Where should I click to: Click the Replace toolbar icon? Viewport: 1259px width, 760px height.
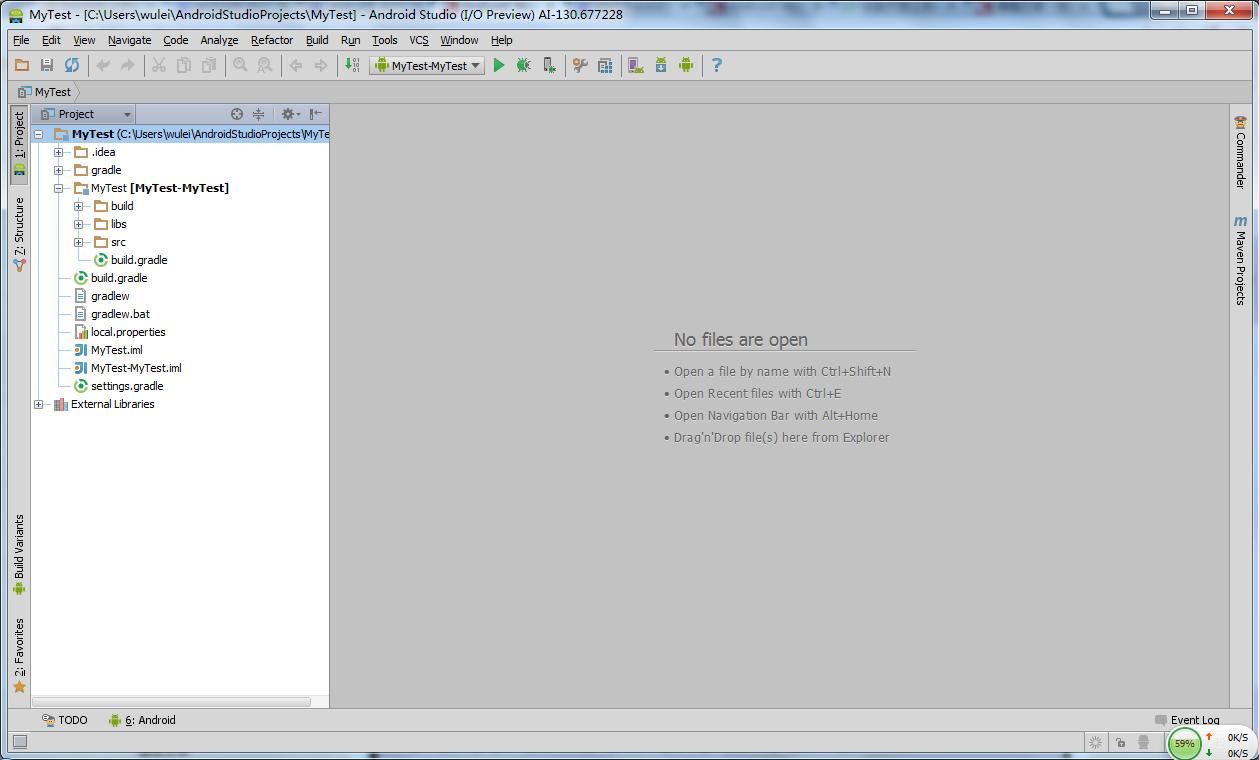pos(265,65)
